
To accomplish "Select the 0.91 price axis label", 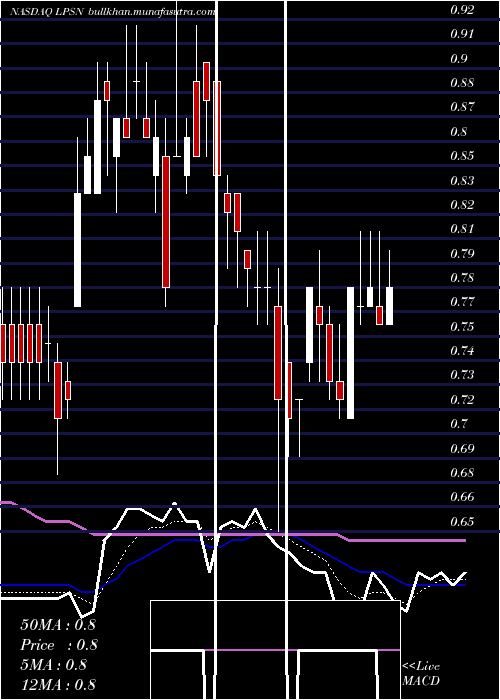I will [462, 34].
